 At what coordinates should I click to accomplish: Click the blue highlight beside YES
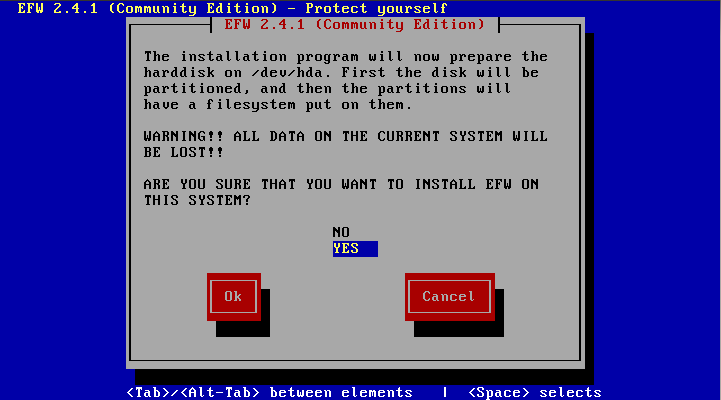coord(369,249)
